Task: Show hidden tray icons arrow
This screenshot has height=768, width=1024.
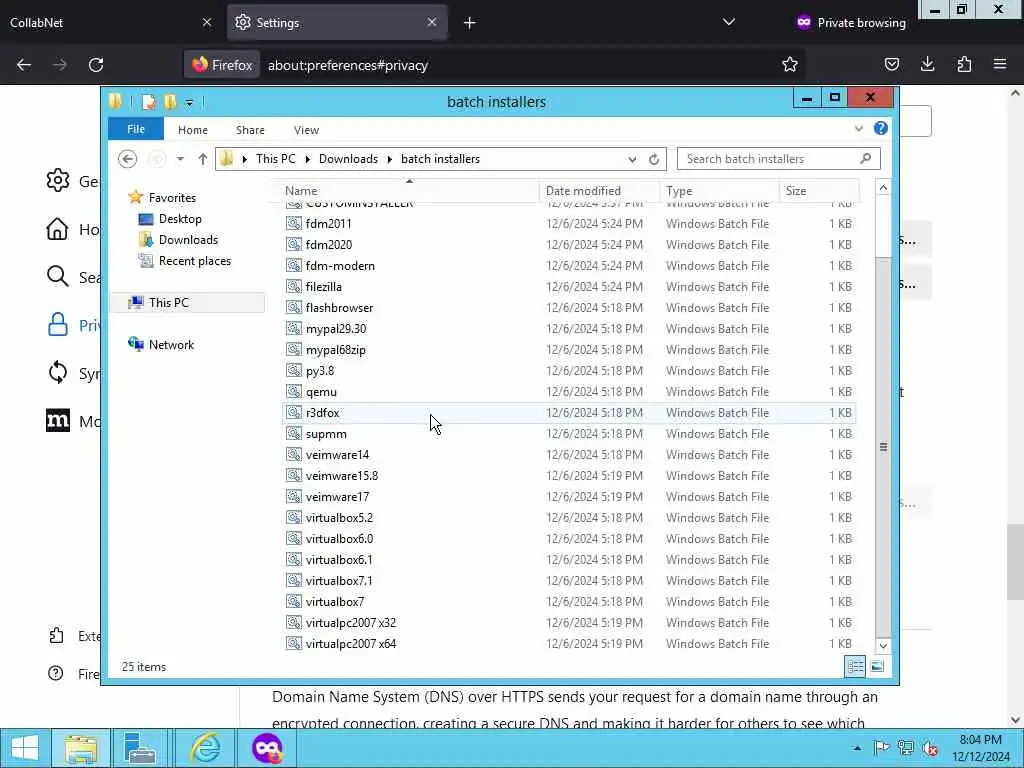Action: (x=857, y=748)
